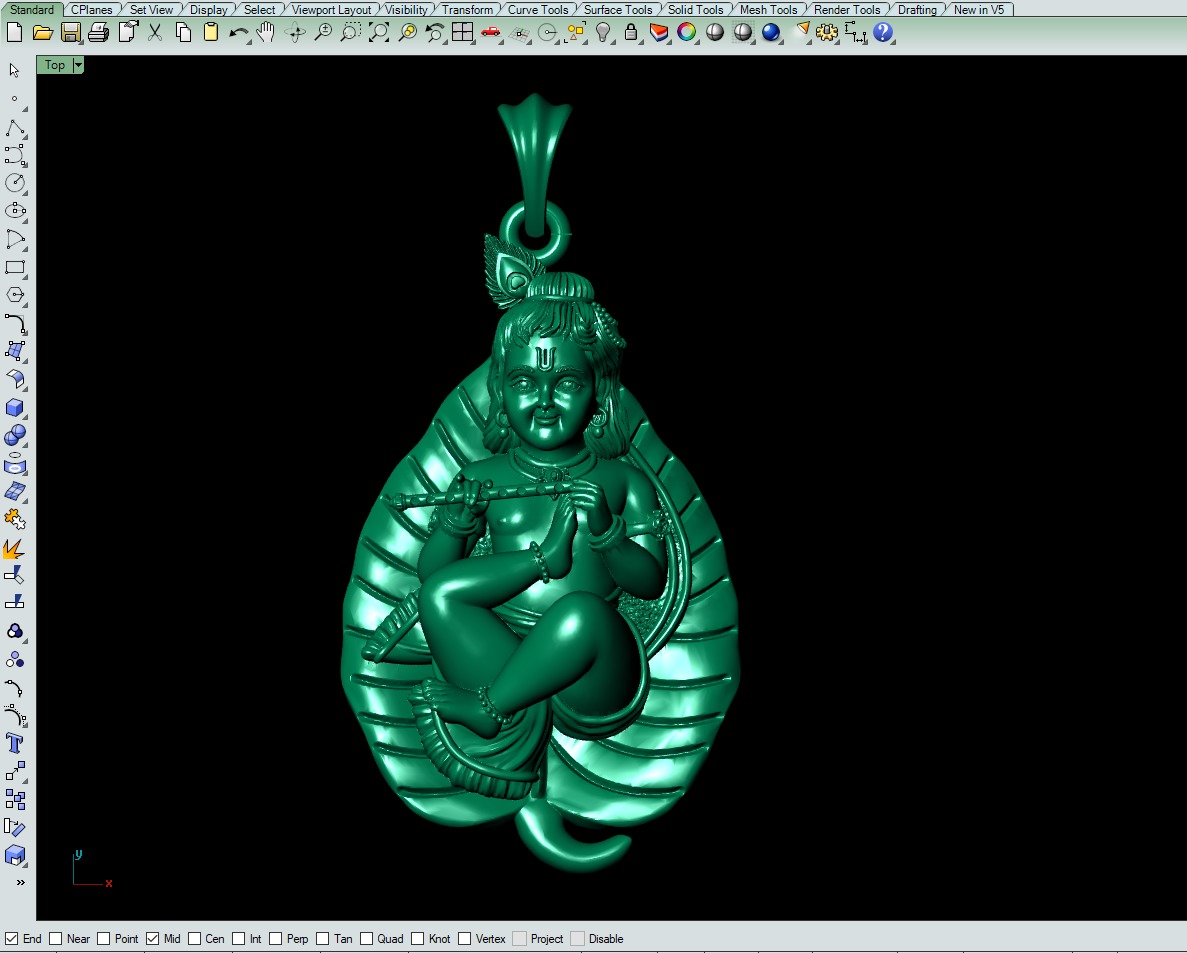Enable the Tan osnap checkbox
Screen dimensions: 1187x953
322,939
